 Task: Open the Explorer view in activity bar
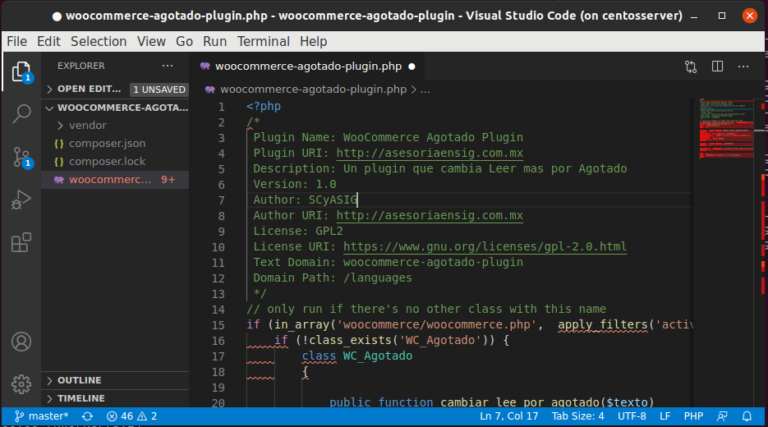click(x=21, y=72)
